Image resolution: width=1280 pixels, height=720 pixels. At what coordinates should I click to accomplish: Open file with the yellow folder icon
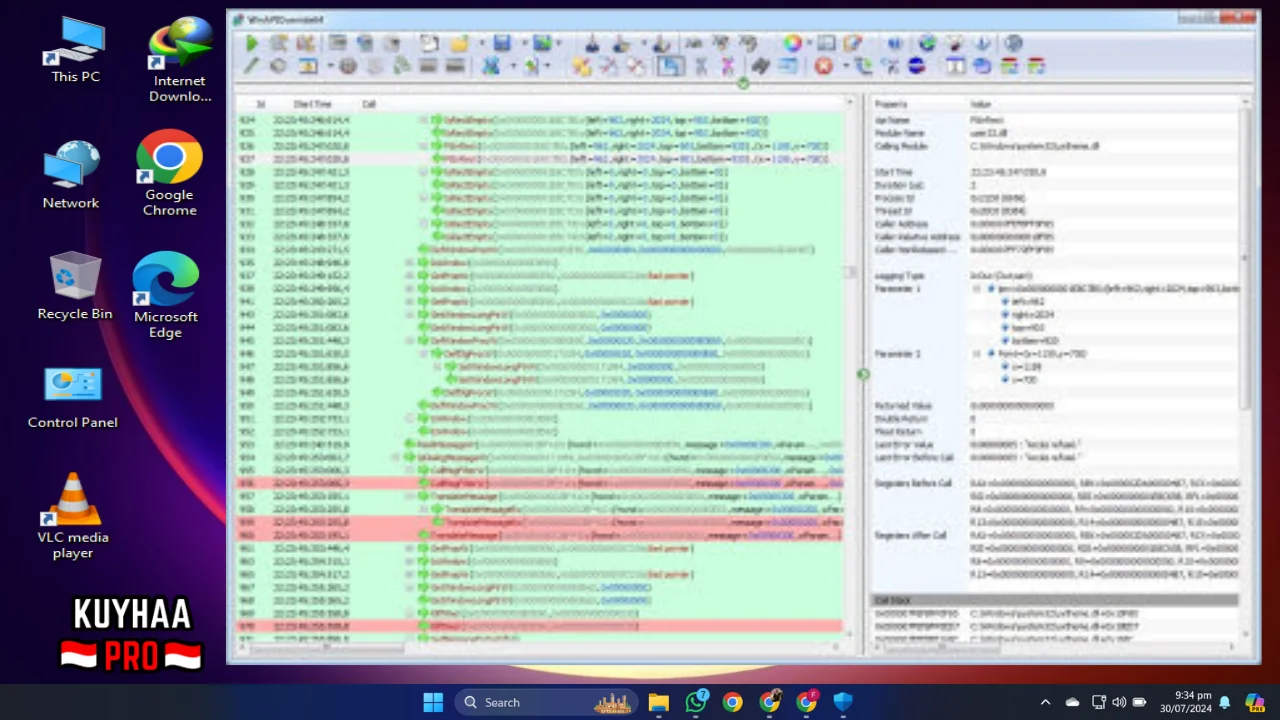pos(460,43)
